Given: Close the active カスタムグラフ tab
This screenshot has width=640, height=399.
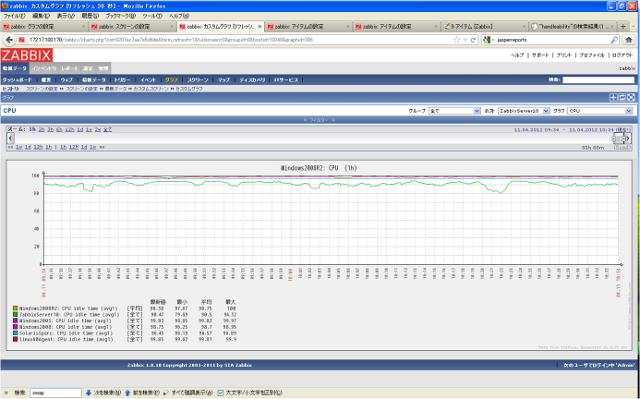Looking at the screenshot, I should pyautogui.click(x=260, y=27).
